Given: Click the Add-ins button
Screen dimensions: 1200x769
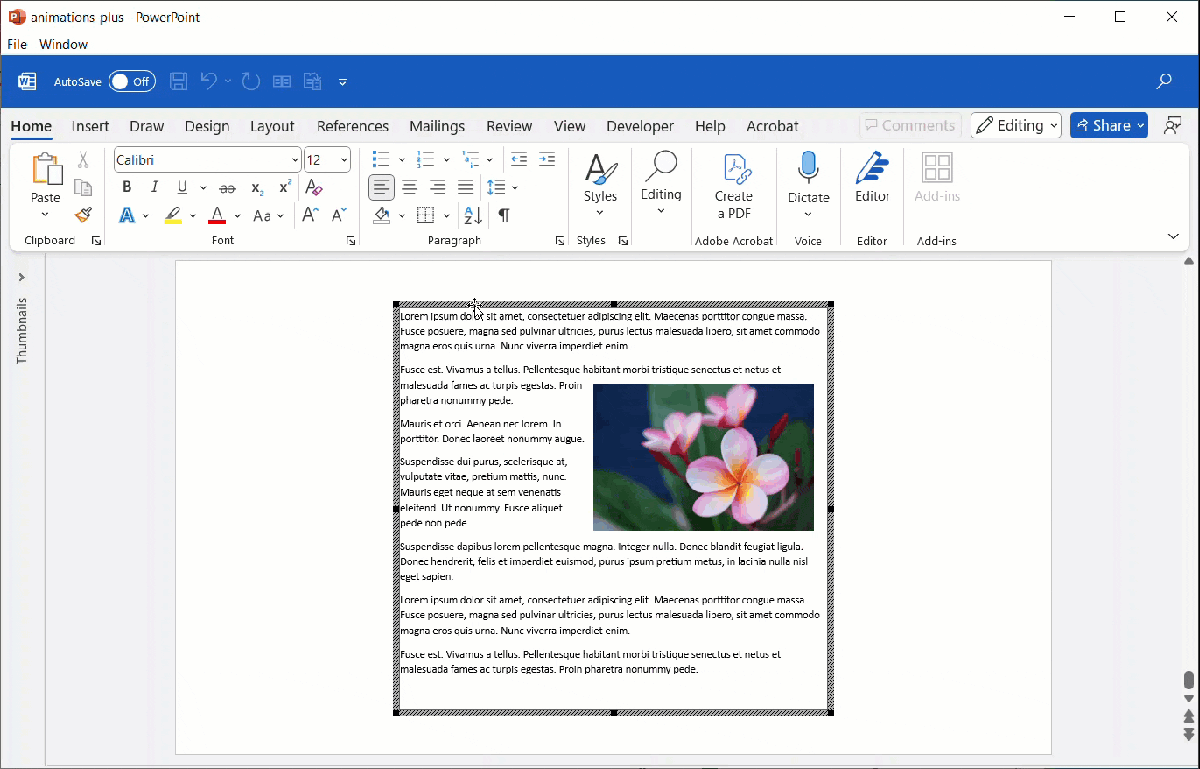Looking at the screenshot, I should click(x=937, y=178).
